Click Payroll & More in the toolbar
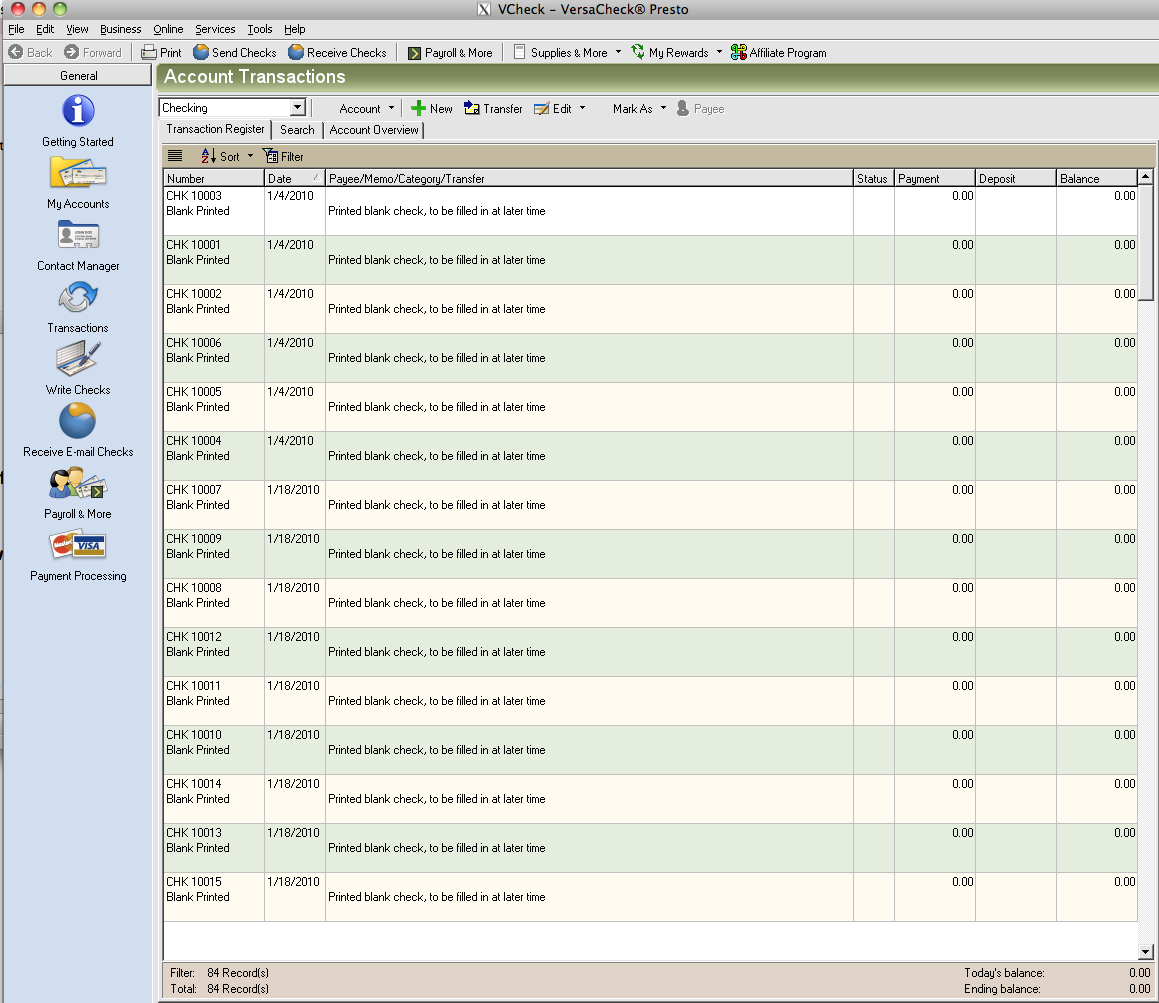 (x=450, y=52)
